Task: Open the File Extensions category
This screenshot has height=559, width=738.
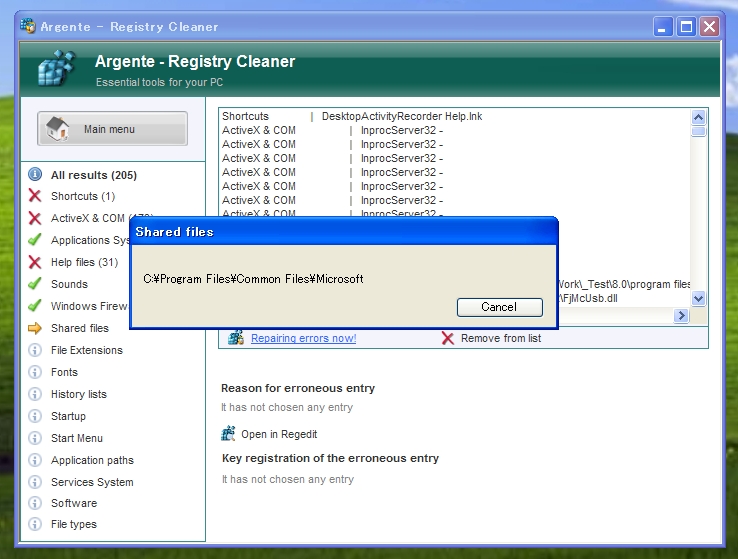Action: tap(87, 350)
